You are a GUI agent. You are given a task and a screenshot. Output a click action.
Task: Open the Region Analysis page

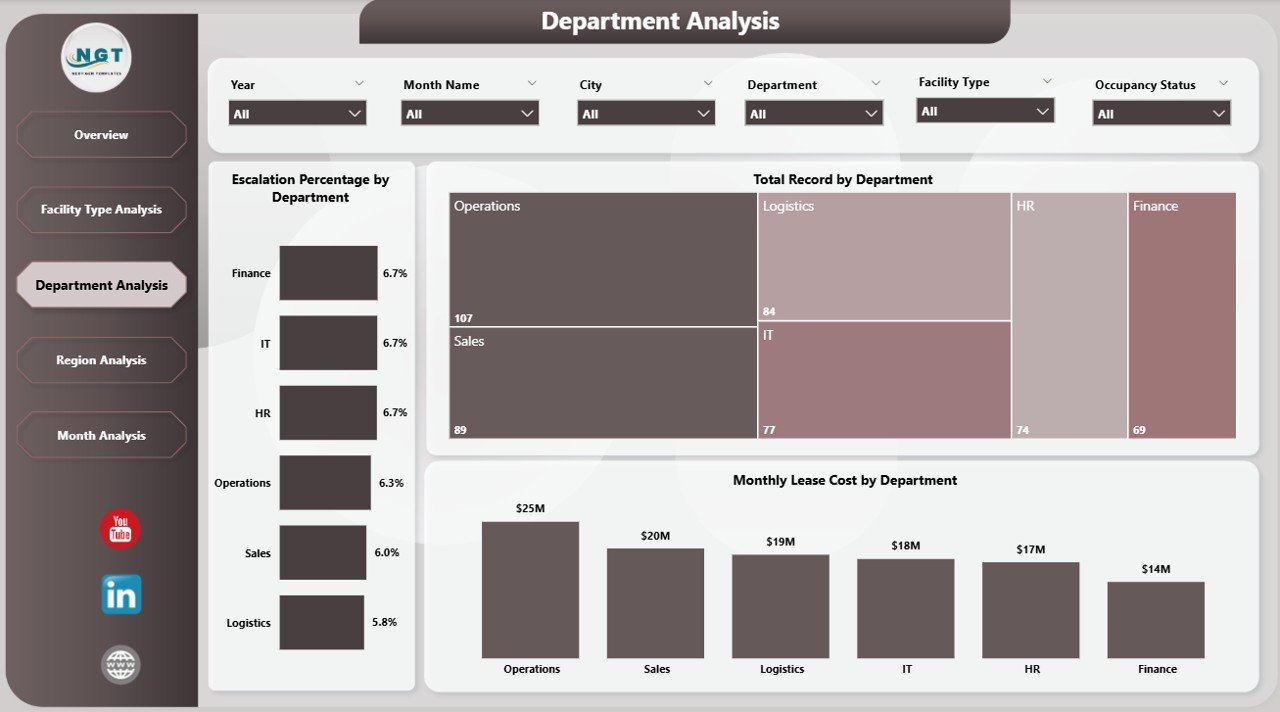point(101,360)
